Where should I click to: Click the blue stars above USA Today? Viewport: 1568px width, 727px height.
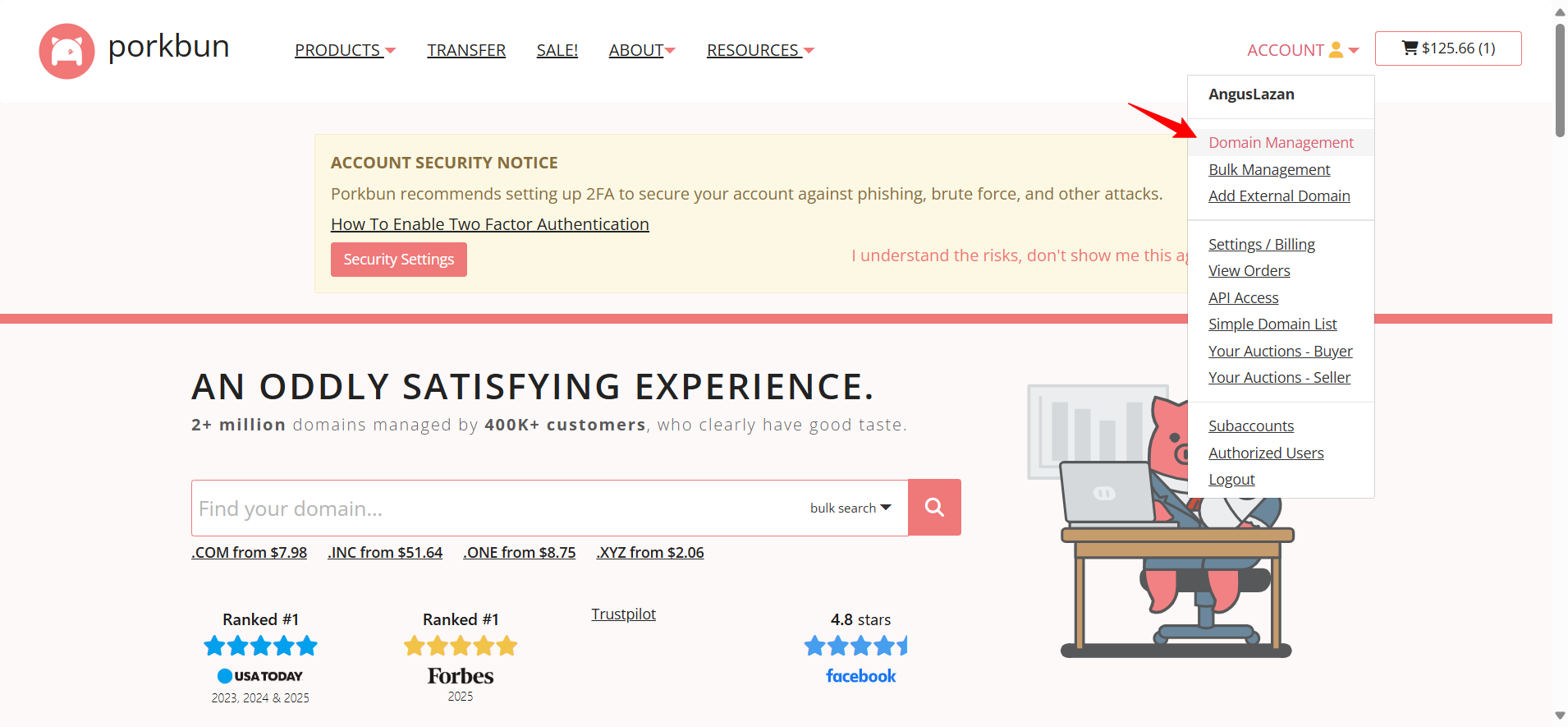tap(260, 646)
